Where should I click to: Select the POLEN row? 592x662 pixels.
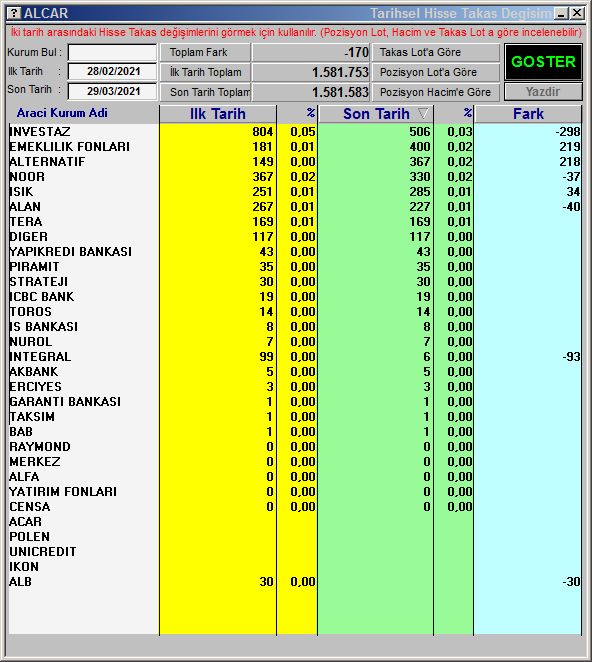click(295, 537)
